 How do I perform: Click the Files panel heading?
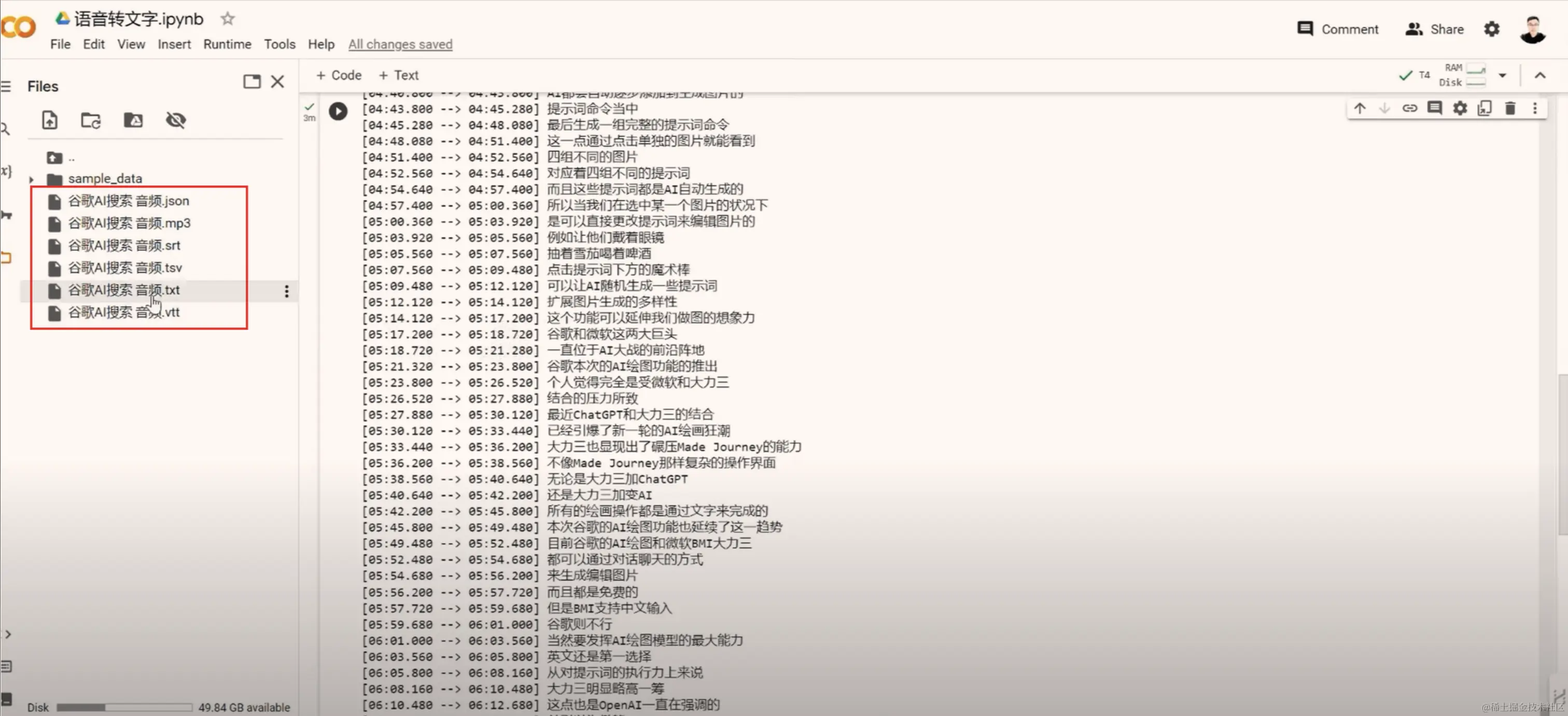[43, 86]
